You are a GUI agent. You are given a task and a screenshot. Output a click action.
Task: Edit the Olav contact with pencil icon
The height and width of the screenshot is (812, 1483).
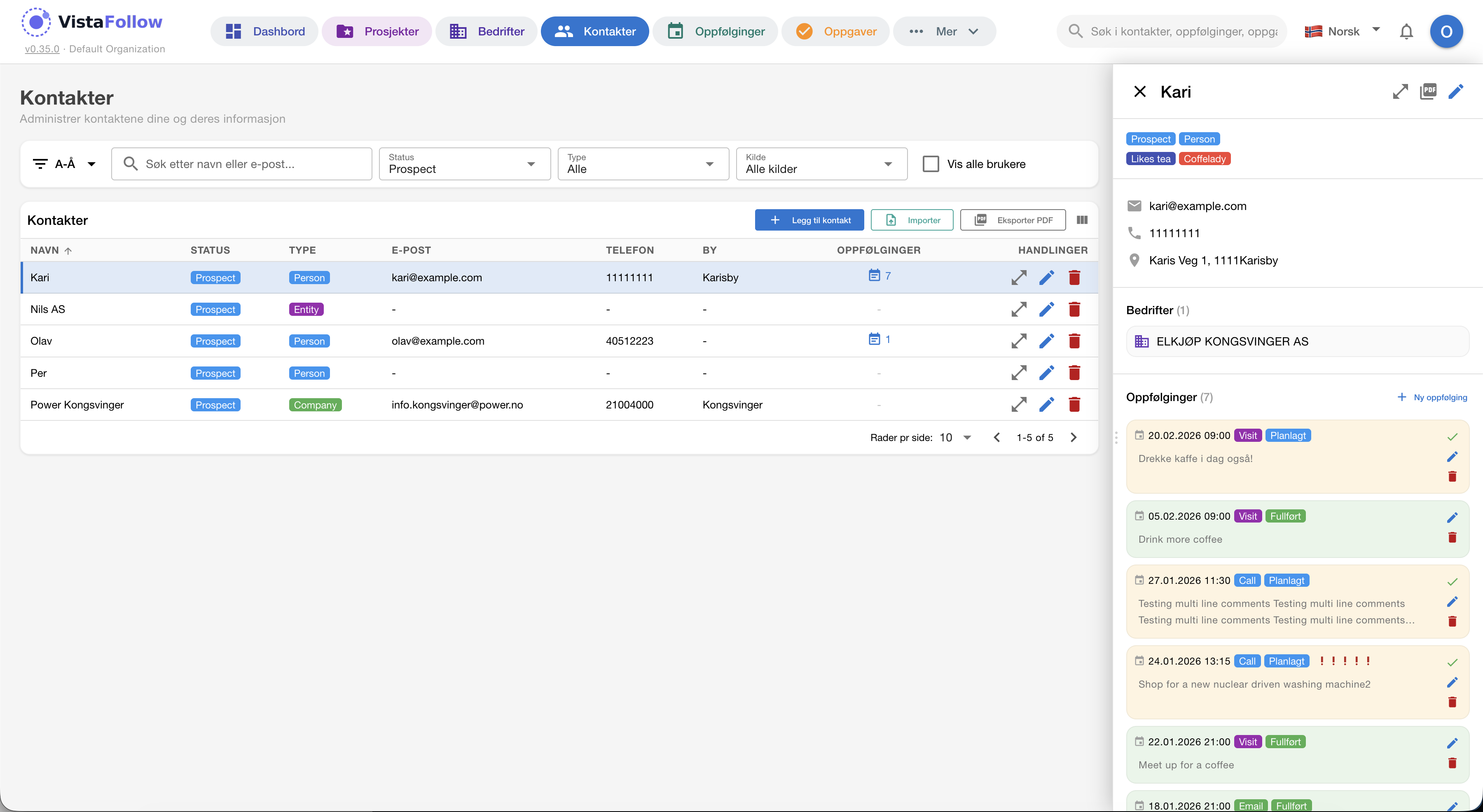click(x=1046, y=341)
